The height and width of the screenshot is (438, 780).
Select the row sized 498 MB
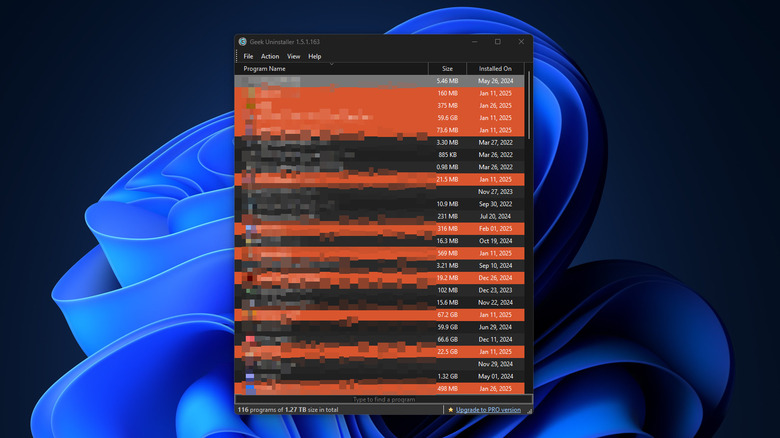tap(380, 389)
